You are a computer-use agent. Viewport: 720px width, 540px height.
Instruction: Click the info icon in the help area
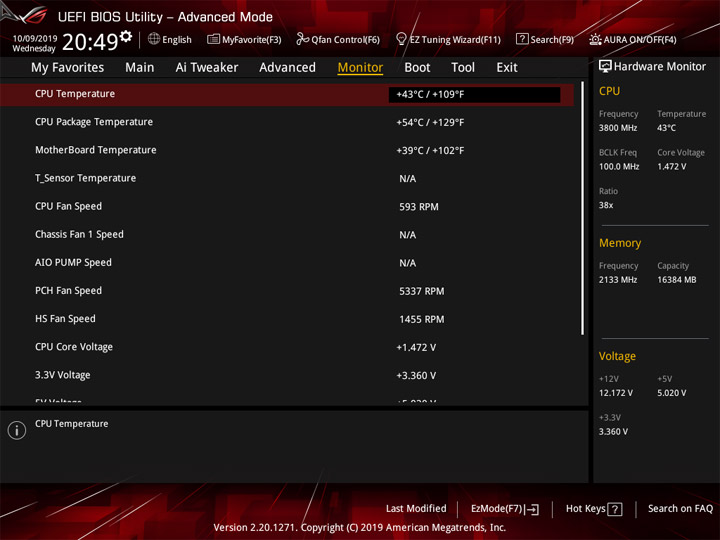tap(17, 430)
